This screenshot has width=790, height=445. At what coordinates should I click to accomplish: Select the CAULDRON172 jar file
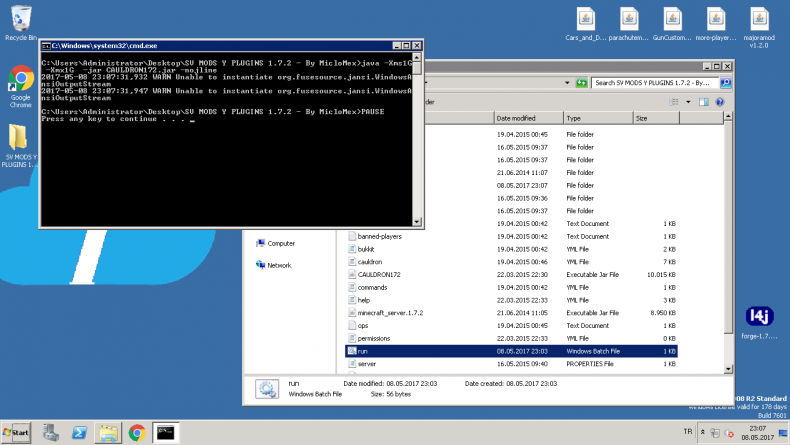coord(511,275)
